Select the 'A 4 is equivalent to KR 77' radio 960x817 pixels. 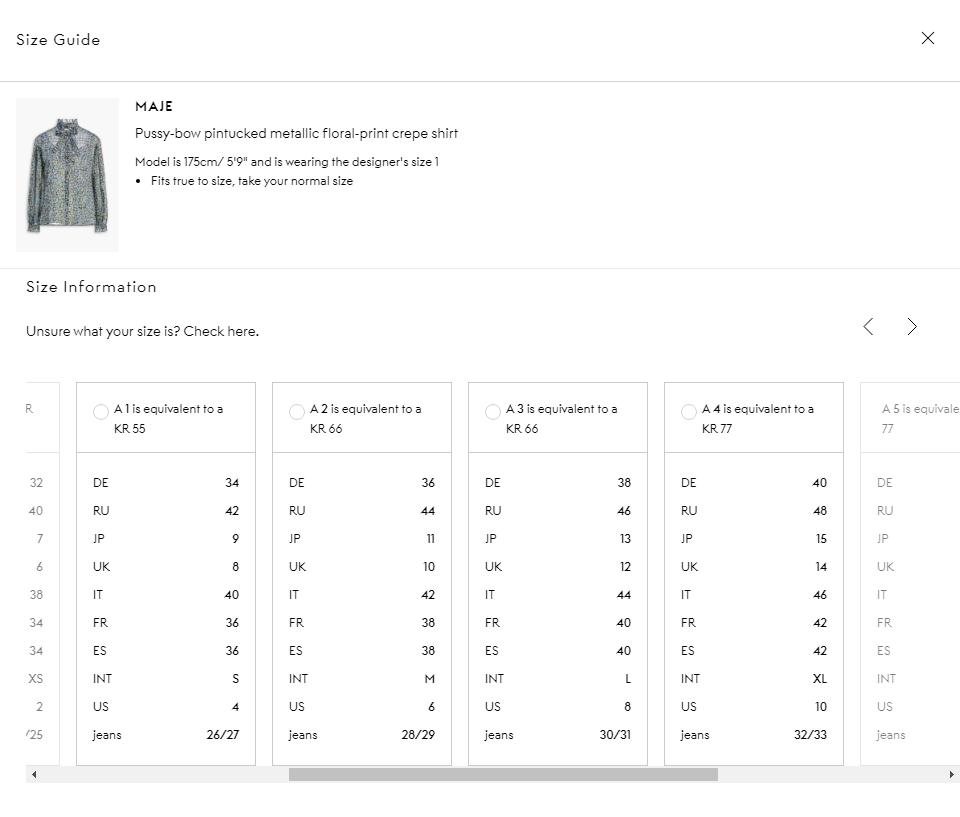[688, 412]
